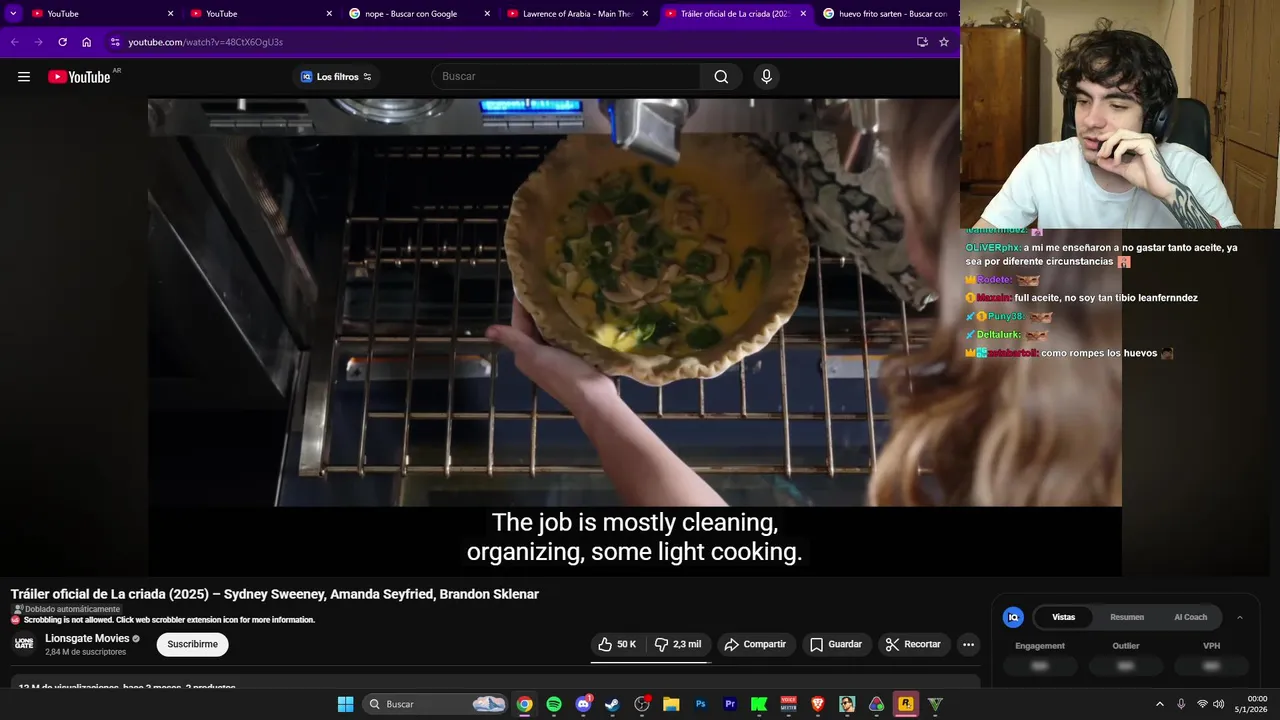Viewport: 1280px width, 720px height.
Task: Install or cast via address bar screen icon
Action: pyautogui.click(x=922, y=42)
